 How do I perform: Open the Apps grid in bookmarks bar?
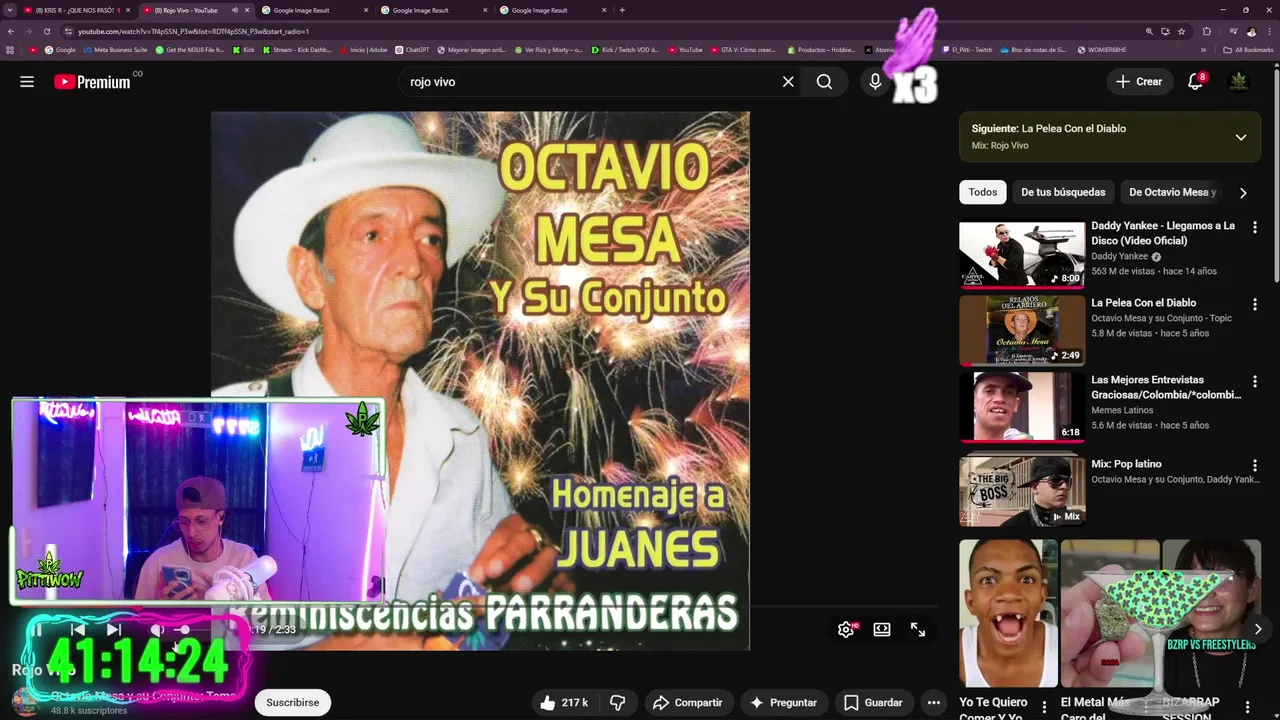tap(10, 49)
